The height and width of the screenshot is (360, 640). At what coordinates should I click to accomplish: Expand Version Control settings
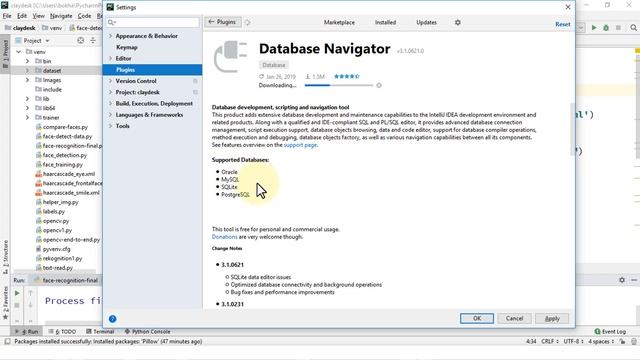coord(110,81)
